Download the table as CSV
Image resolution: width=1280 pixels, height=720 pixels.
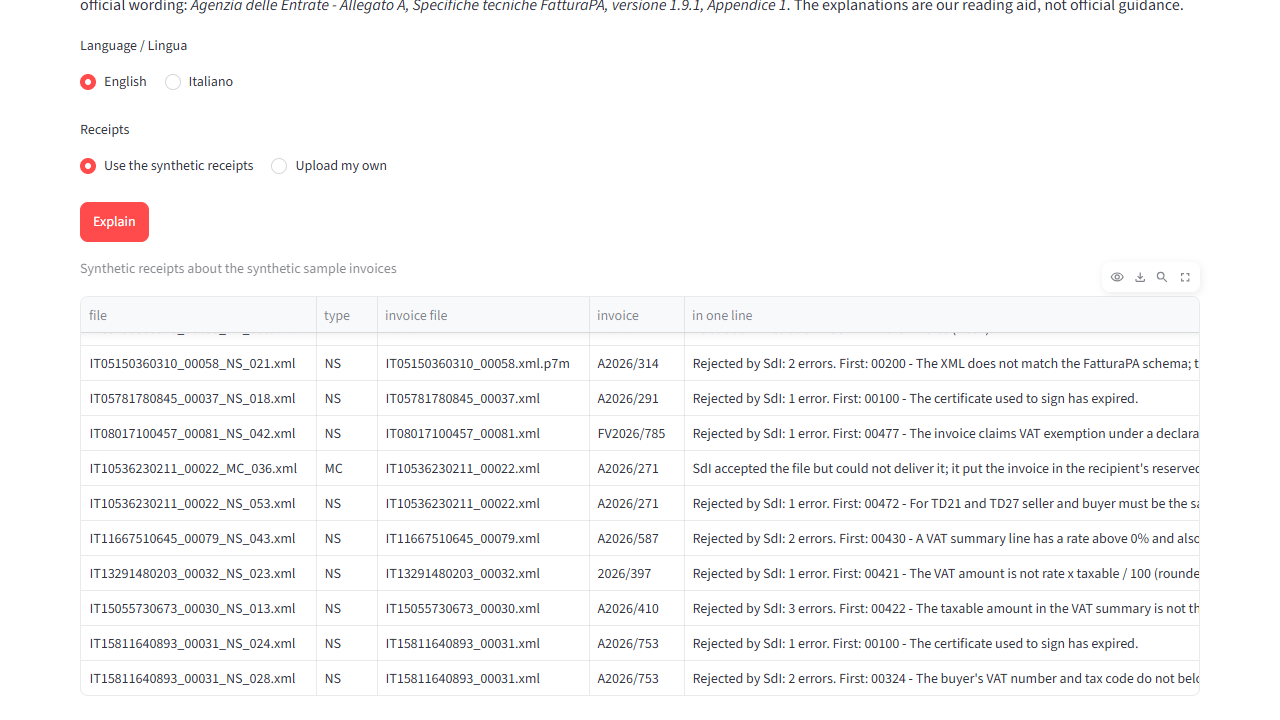click(x=1140, y=277)
